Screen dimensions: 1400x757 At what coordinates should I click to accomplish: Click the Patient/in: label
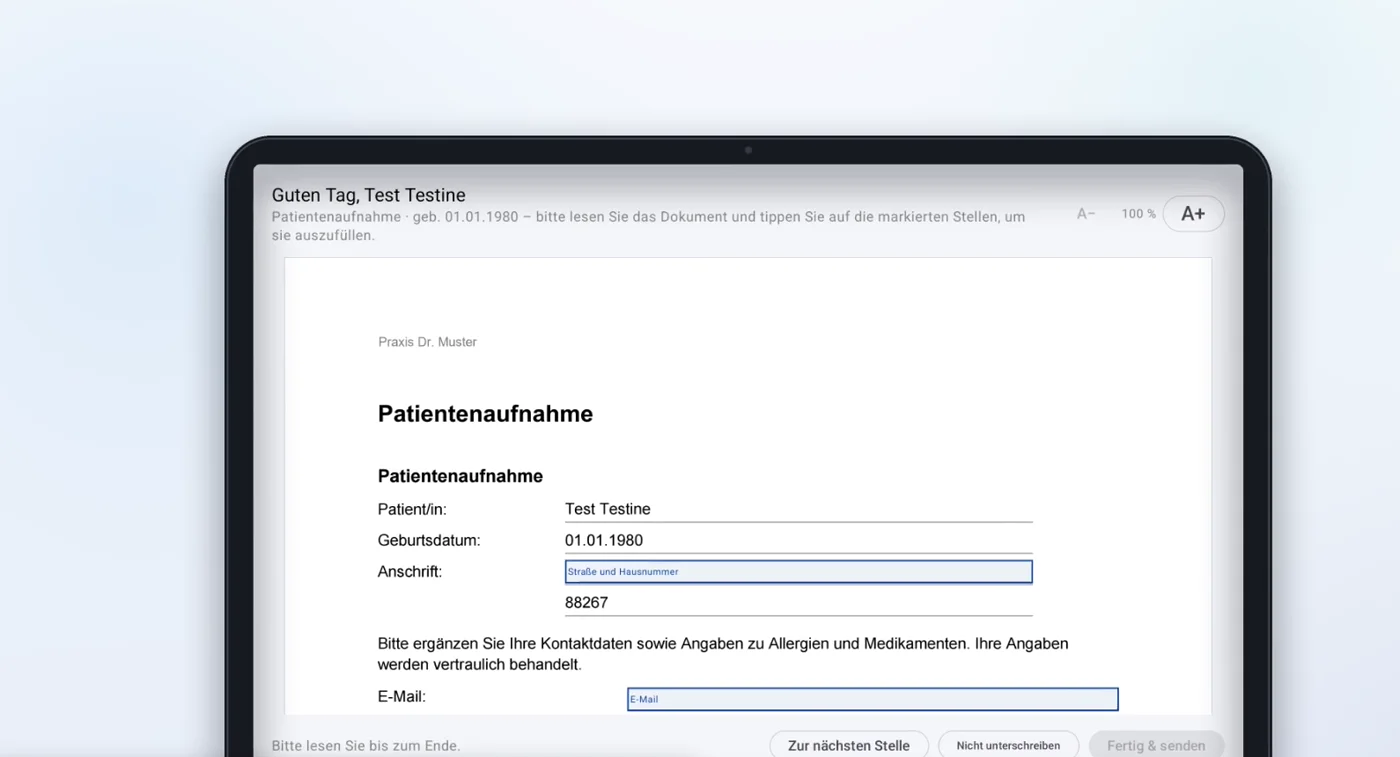click(412, 509)
